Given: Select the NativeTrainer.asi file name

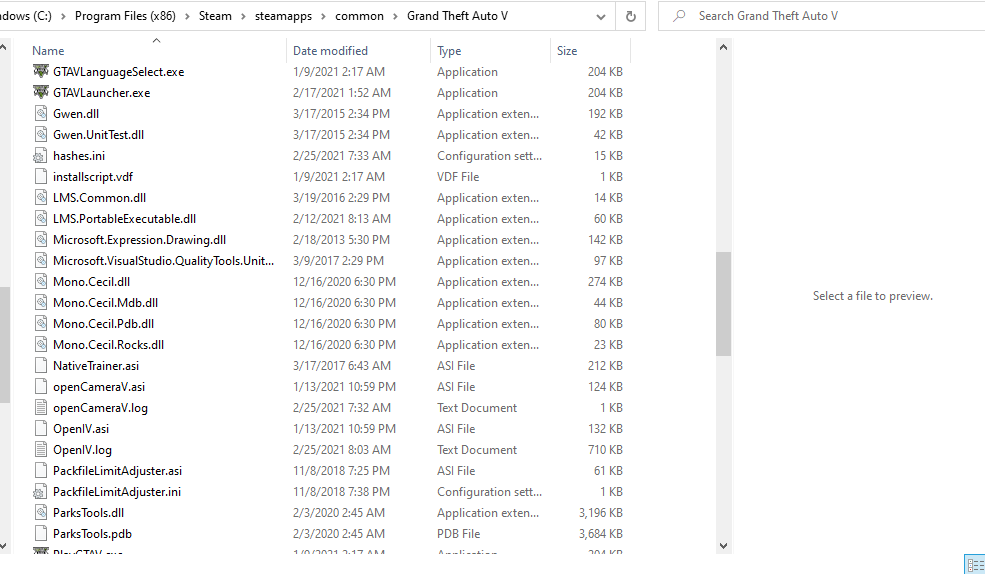Looking at the screenshot, I should click(96, 366).
